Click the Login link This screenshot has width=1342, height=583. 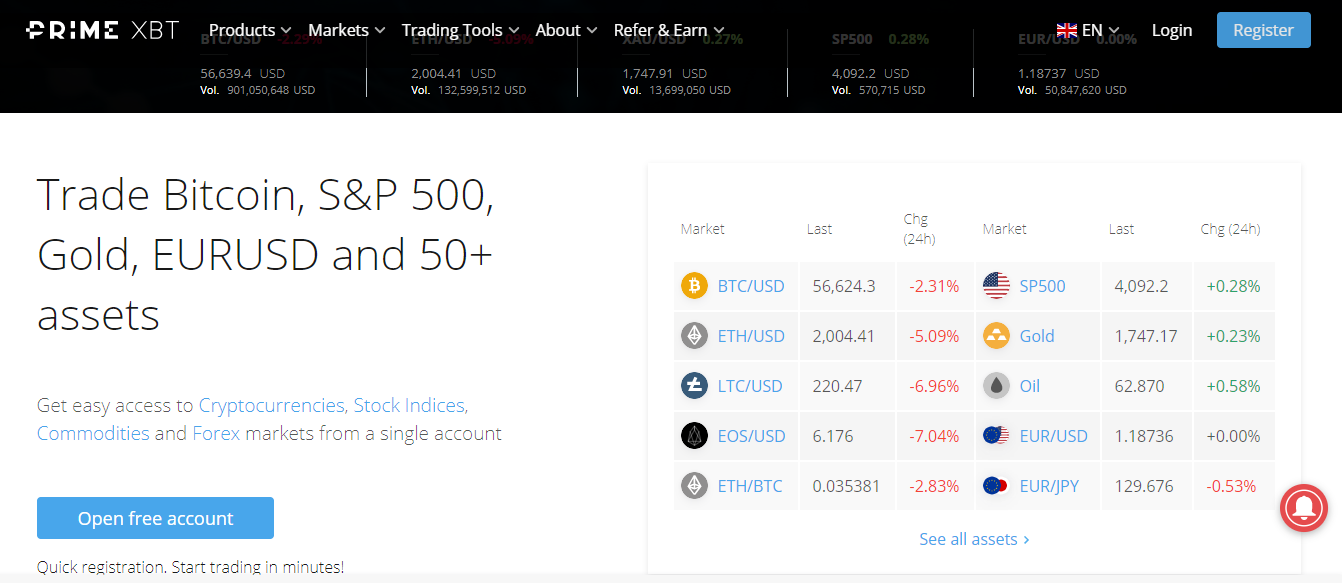pyautogui.click(x=1171, y=30)
